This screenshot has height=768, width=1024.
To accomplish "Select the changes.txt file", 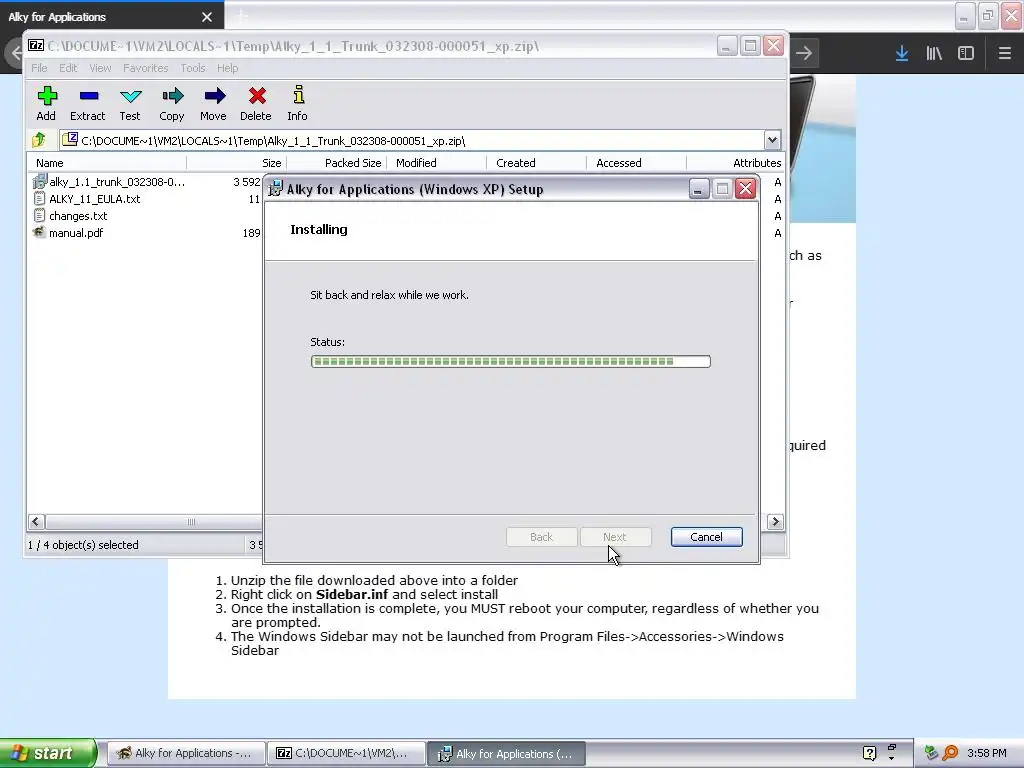I will (71, 216).
